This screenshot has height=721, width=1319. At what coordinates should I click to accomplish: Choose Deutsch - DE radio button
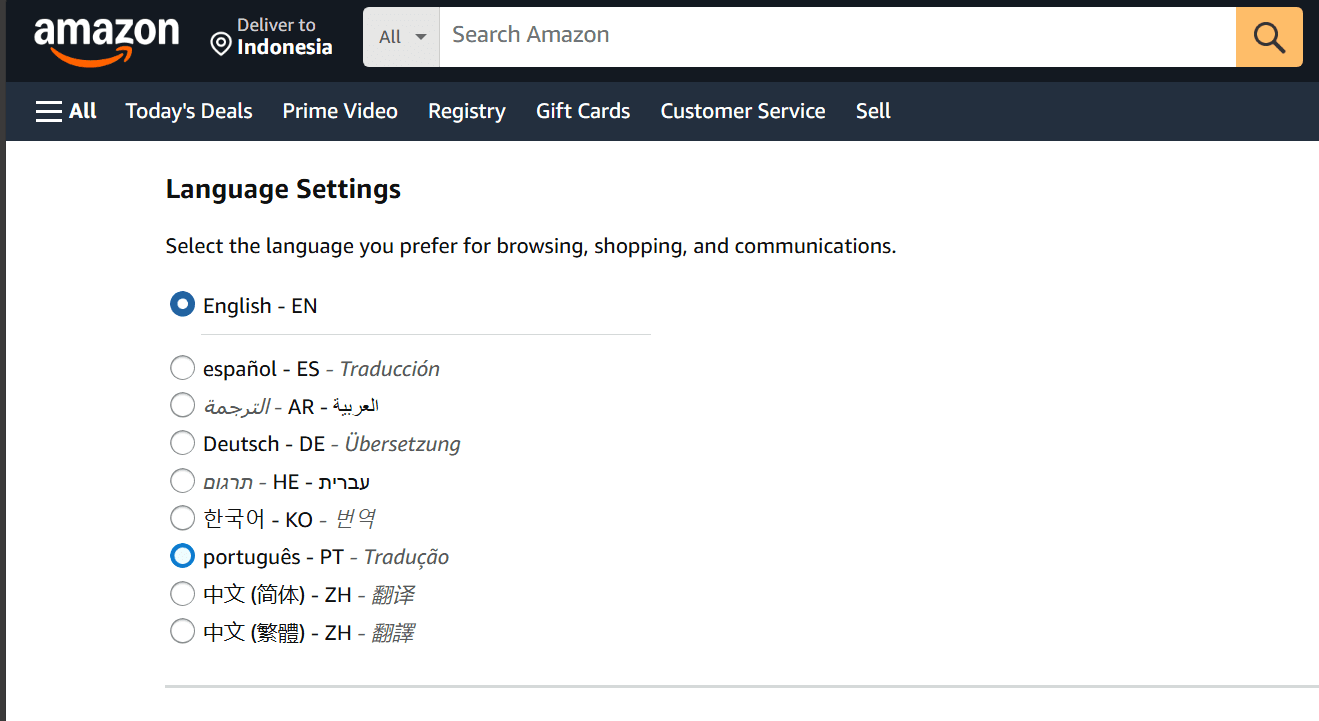point(182,443)
